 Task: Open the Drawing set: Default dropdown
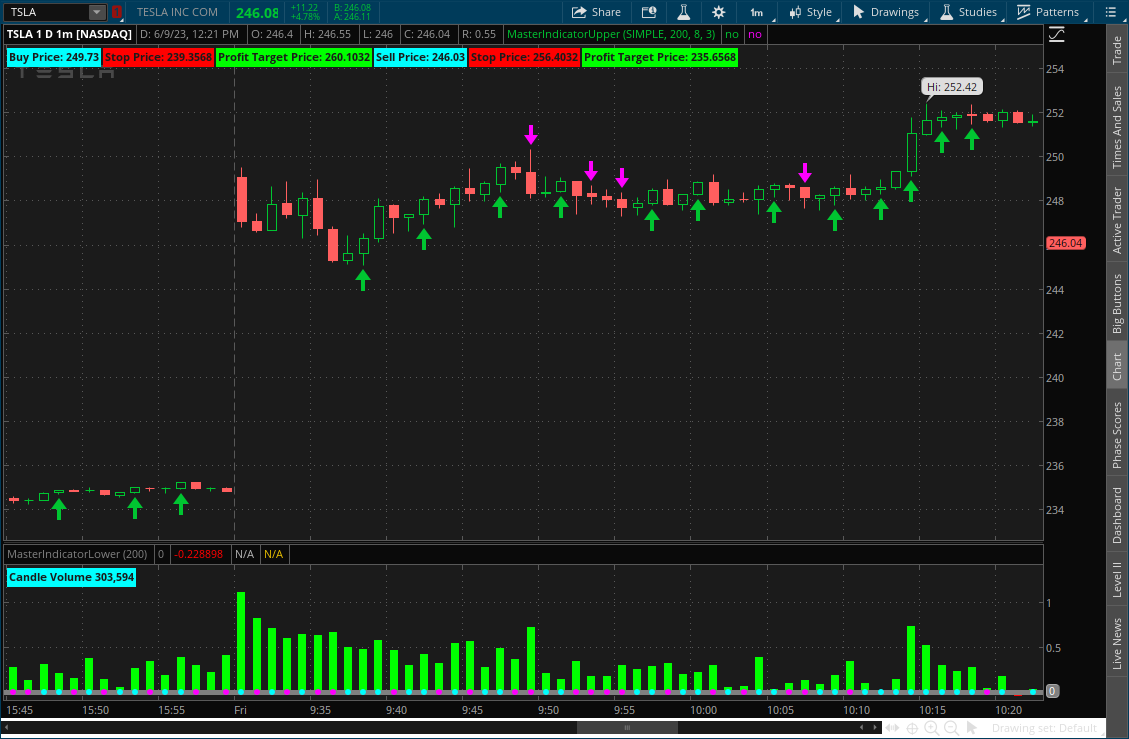point(1044,728)
